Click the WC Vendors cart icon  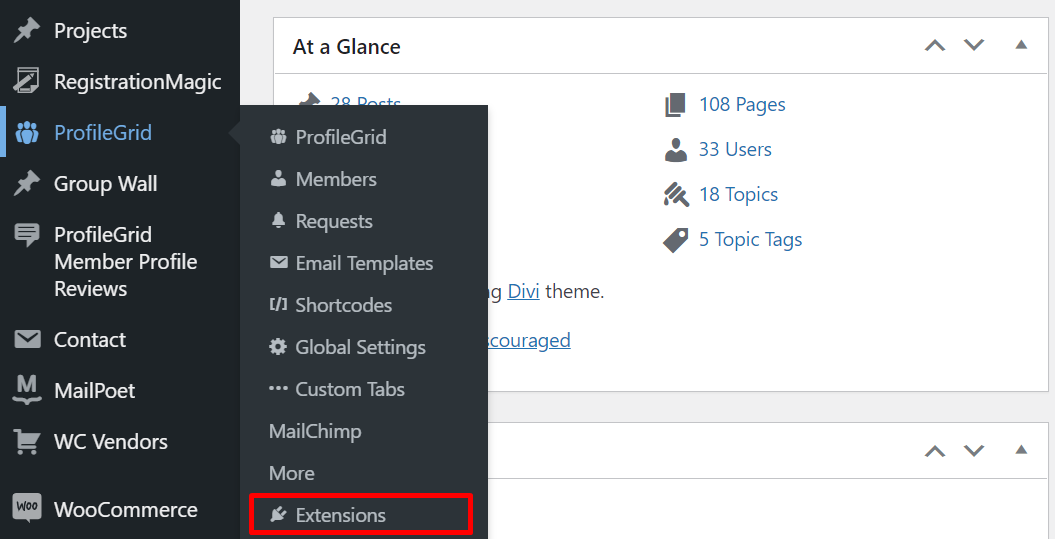point(27,441)
